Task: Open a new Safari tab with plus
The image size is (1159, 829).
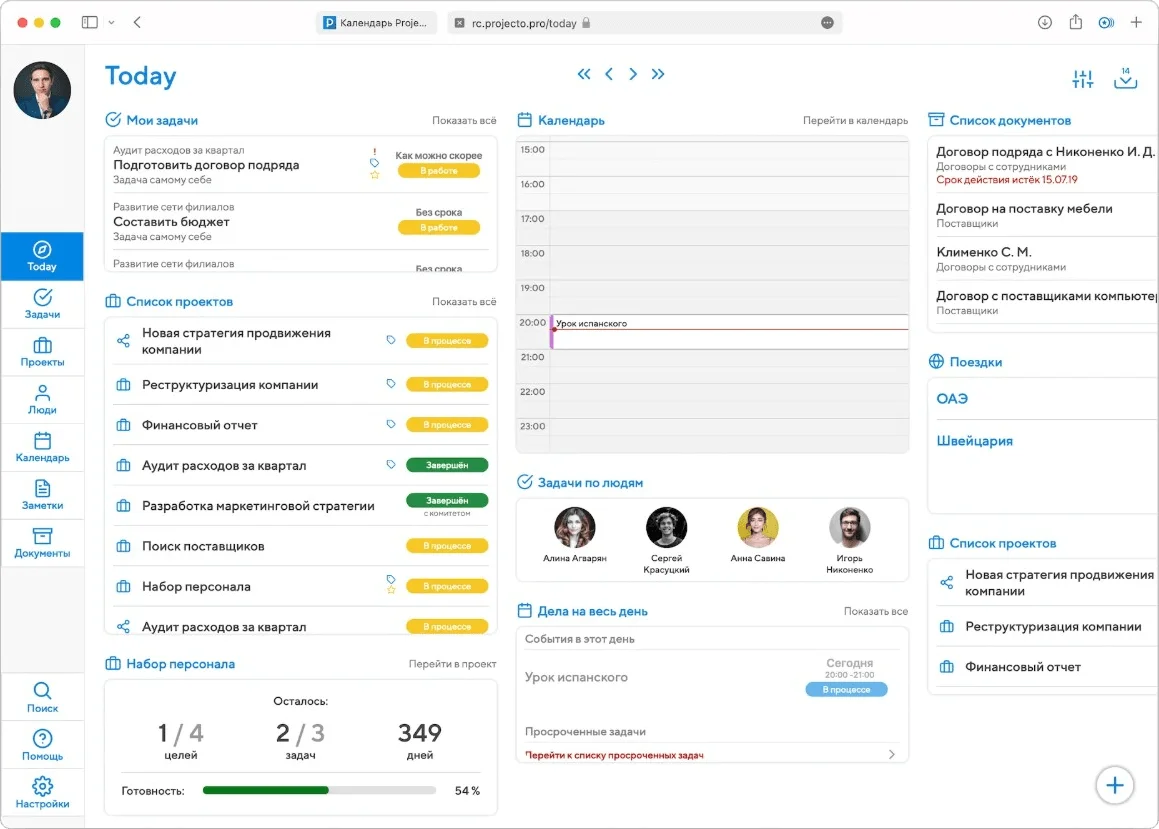Action: (1136, 23)
